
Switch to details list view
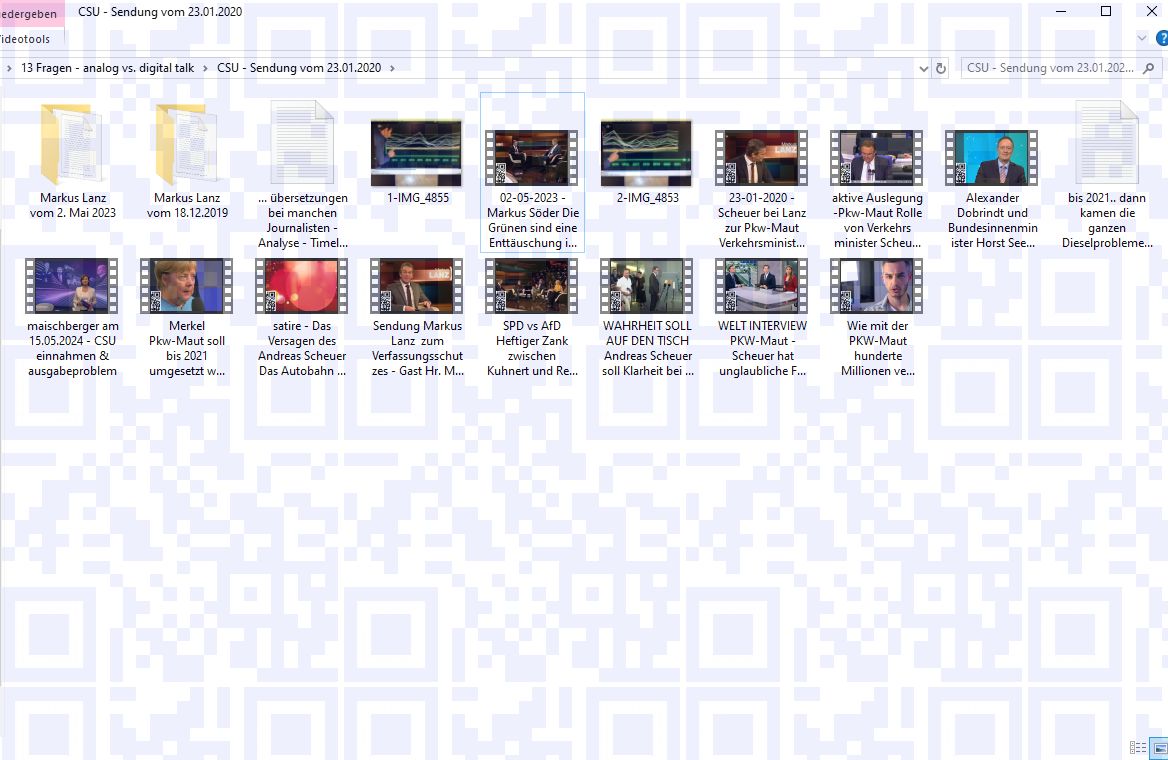pyautogui.click(x=1138, y=747)
